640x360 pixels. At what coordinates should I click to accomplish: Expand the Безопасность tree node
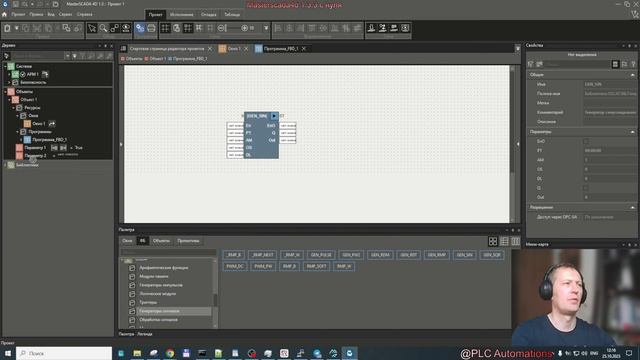point(9,82)
